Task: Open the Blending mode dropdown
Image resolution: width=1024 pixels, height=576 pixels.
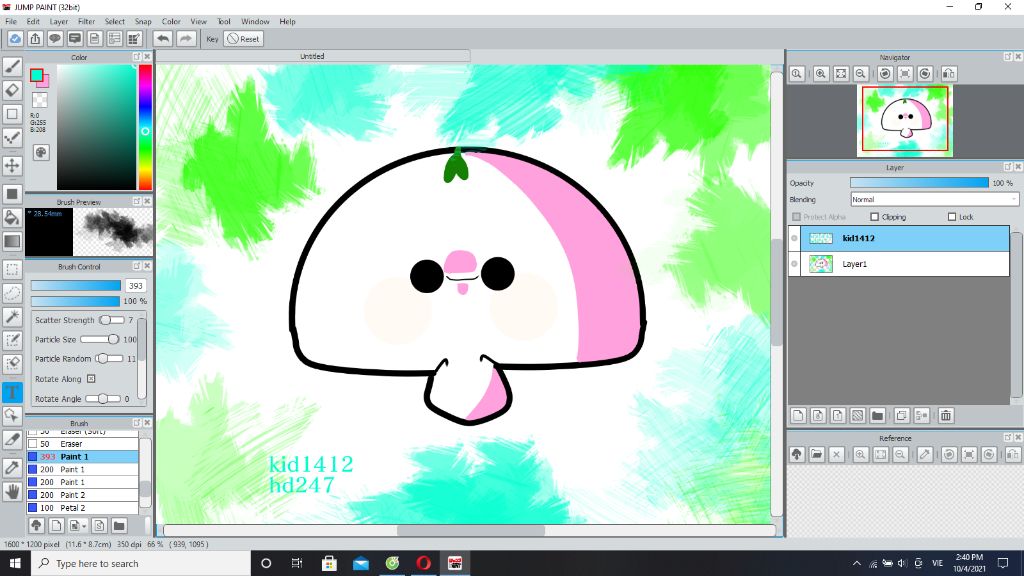Action: coord(934,199)
